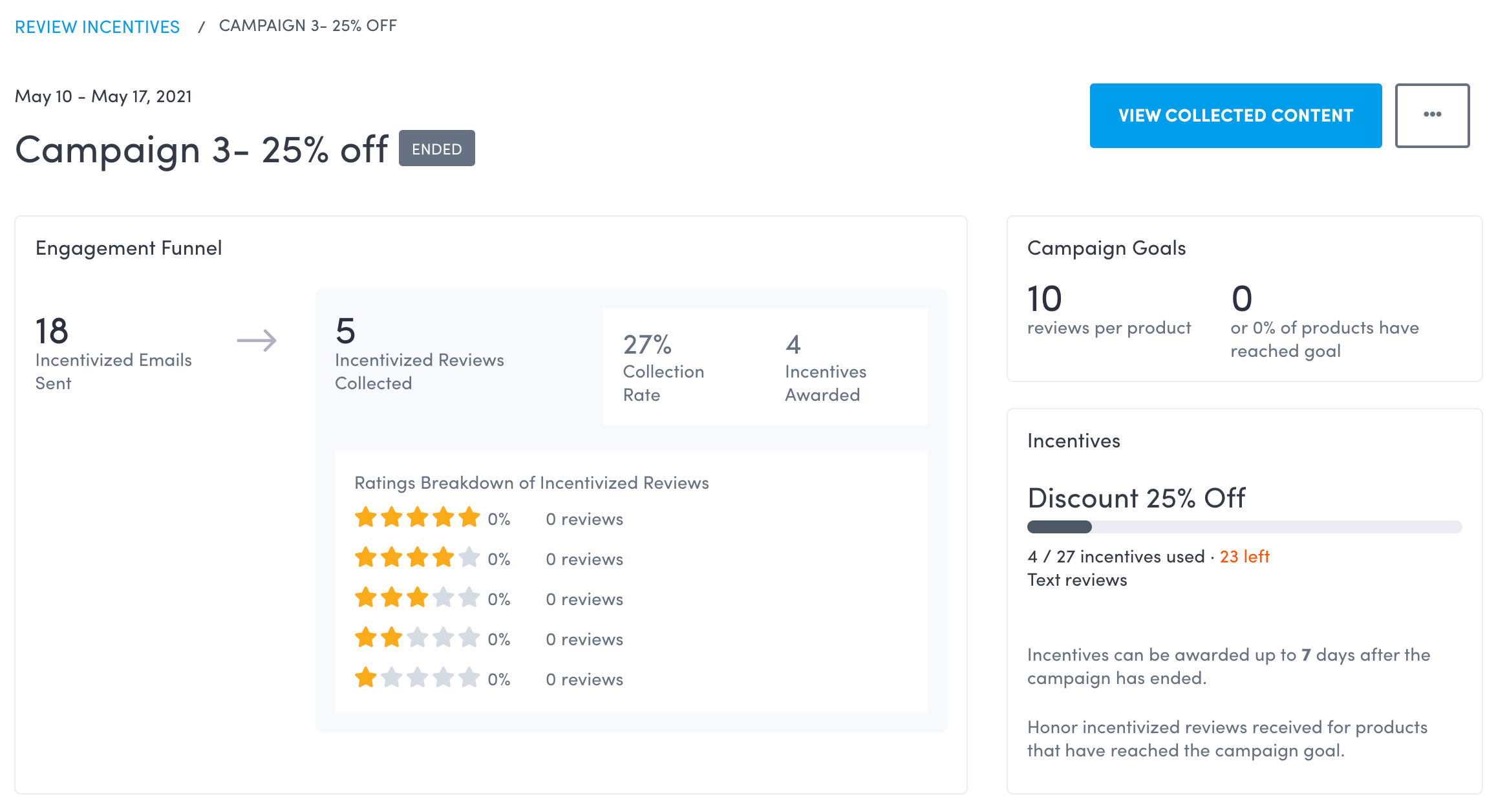Click Campaign 3- 25% Off breadcrumb item
The image size is (1496, 812).
point(308,26)
